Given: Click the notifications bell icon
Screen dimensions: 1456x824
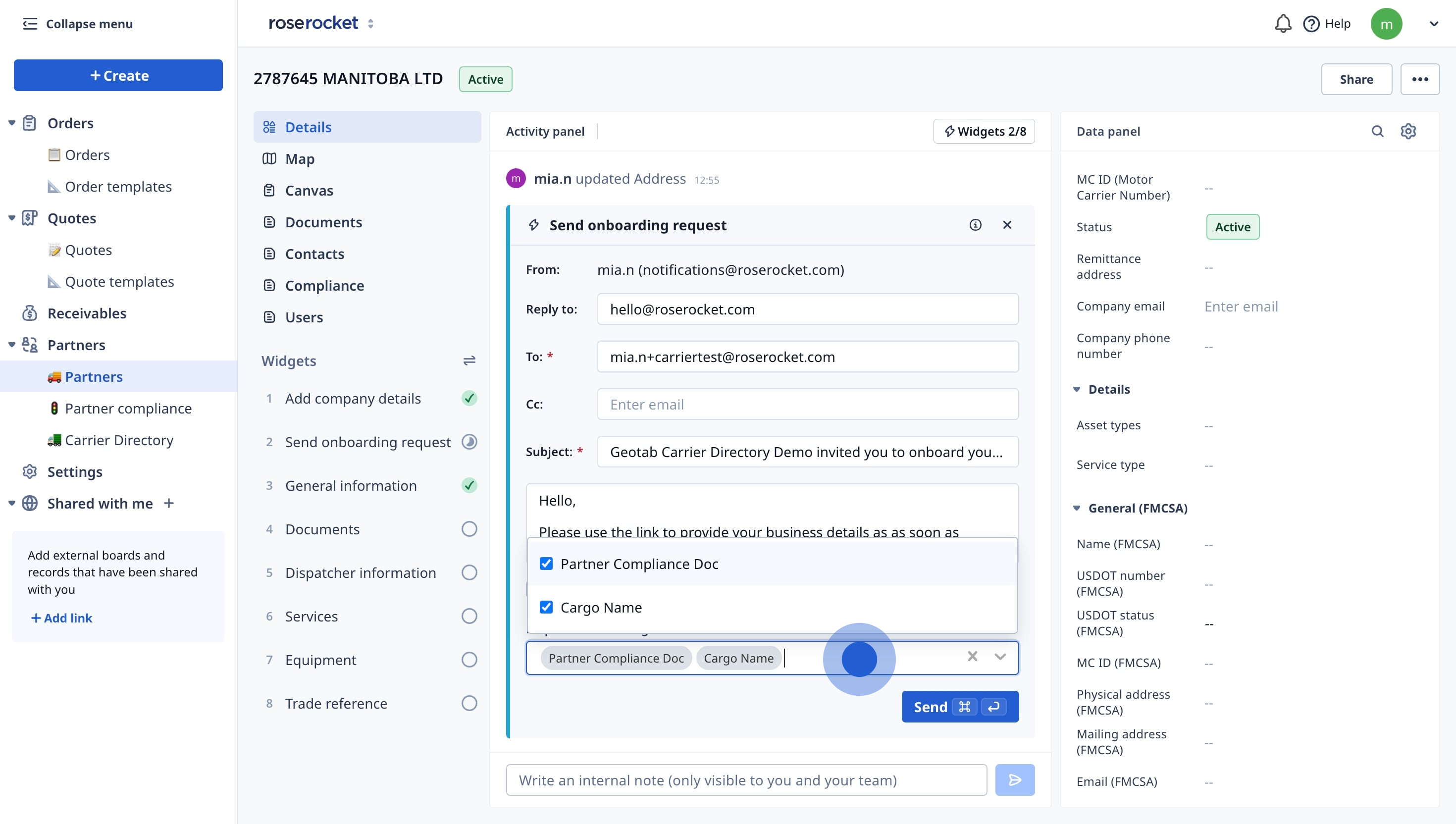Looking at the screenshot, I should pos(1282,24).
